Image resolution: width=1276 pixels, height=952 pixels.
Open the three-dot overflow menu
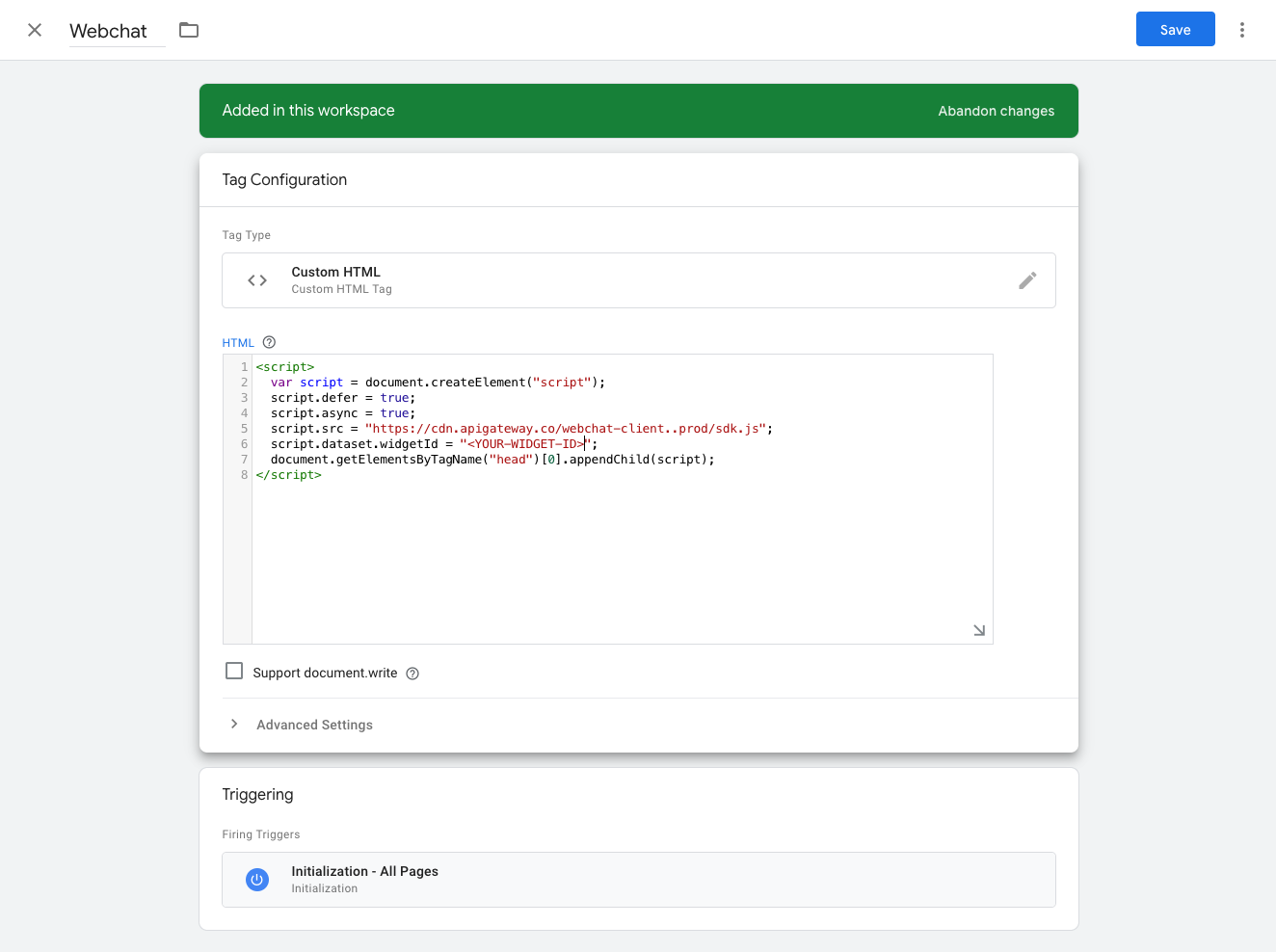(1242, 30)
